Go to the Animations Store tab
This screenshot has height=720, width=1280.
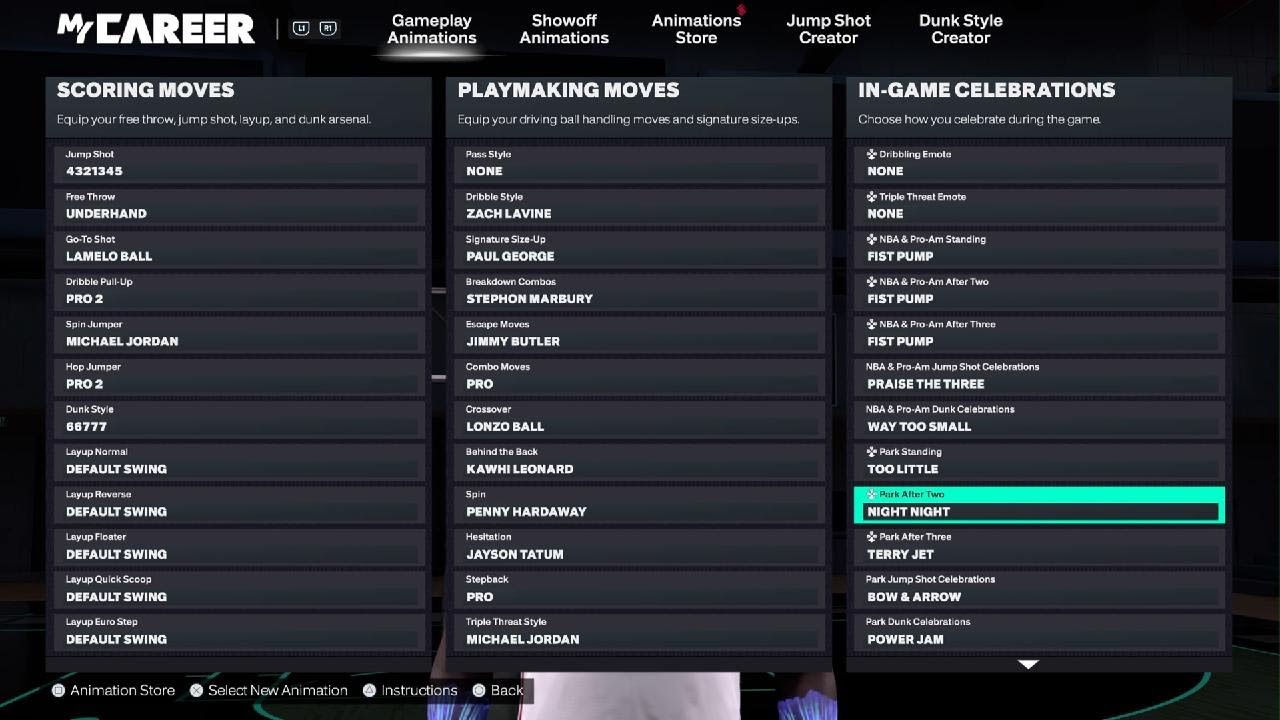click(x=696, y=29)
